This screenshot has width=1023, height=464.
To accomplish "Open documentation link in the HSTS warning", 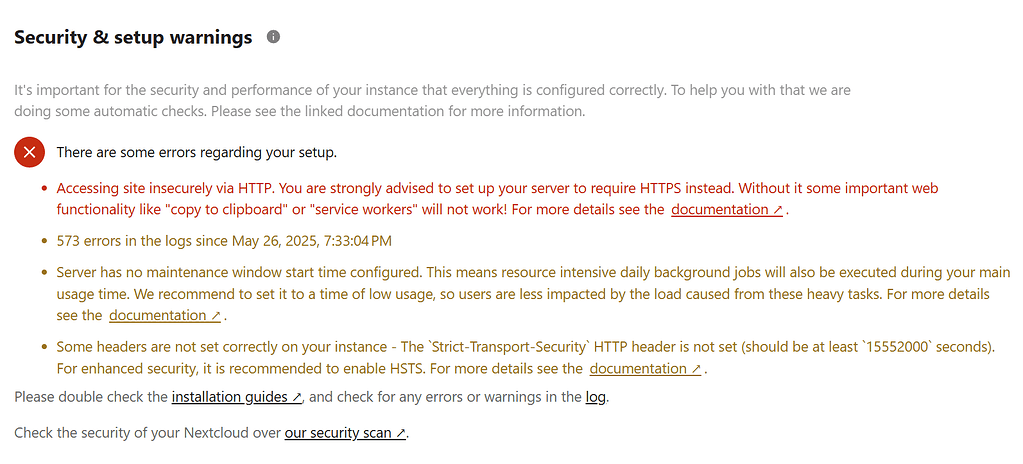I will pyautogui.click(x=645, y=369).
